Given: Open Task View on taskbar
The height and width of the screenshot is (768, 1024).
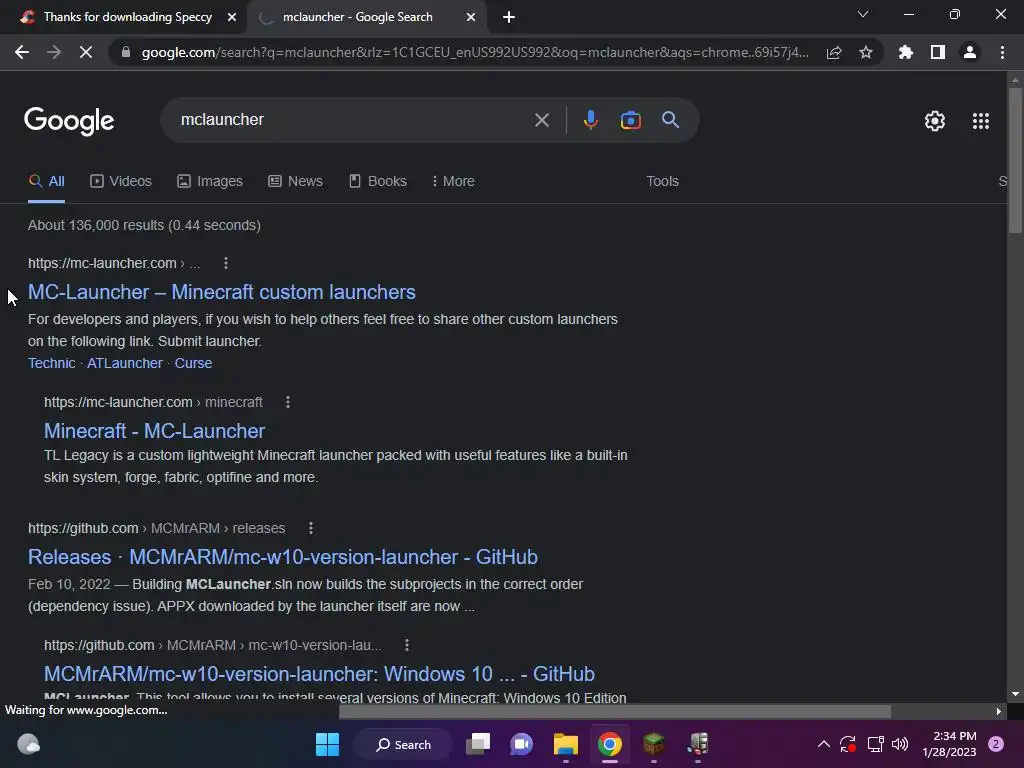Looking at the screenshot, I should [x=478, y=744].
